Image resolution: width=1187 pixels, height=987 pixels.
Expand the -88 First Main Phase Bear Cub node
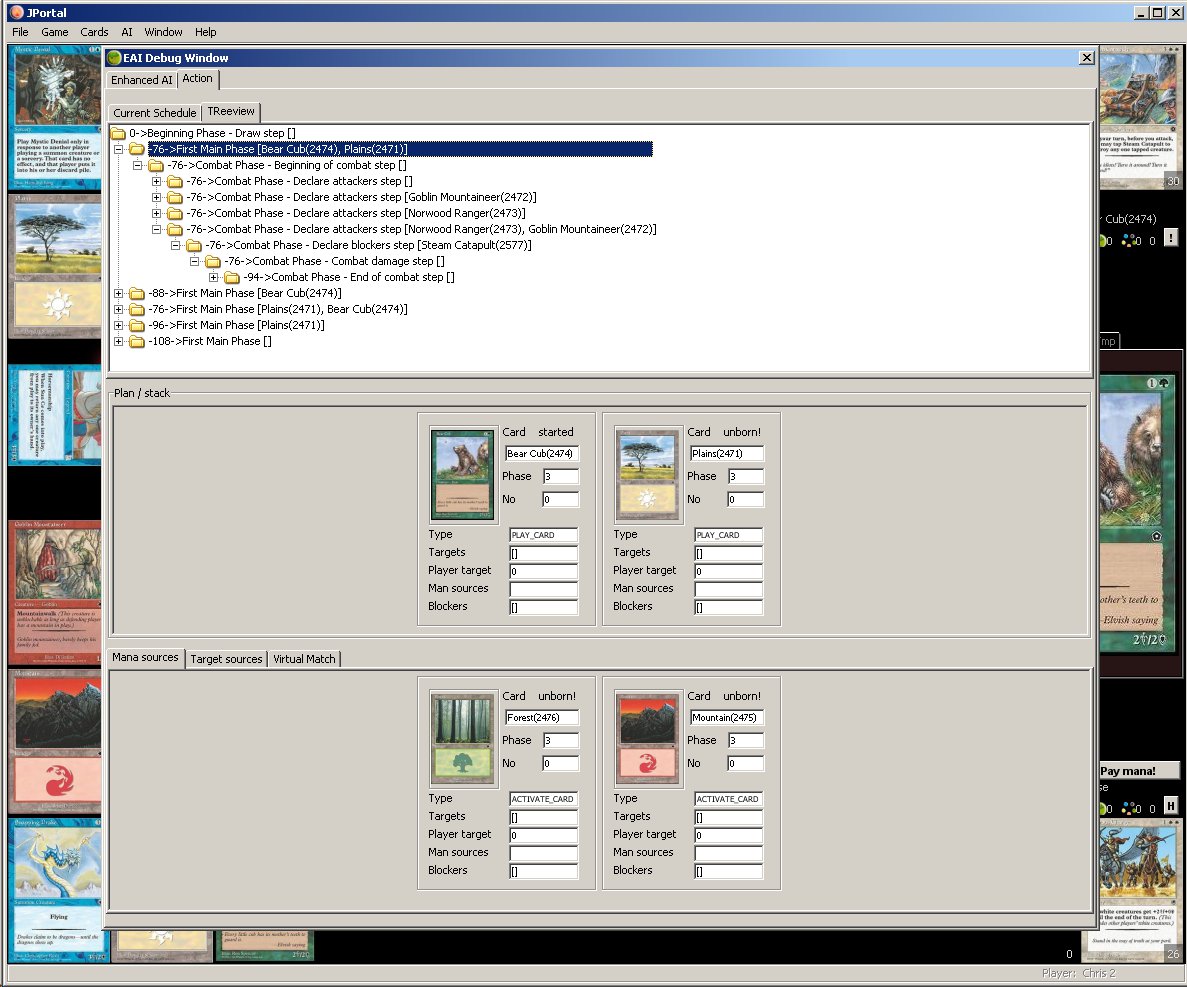tap(119, 293)
